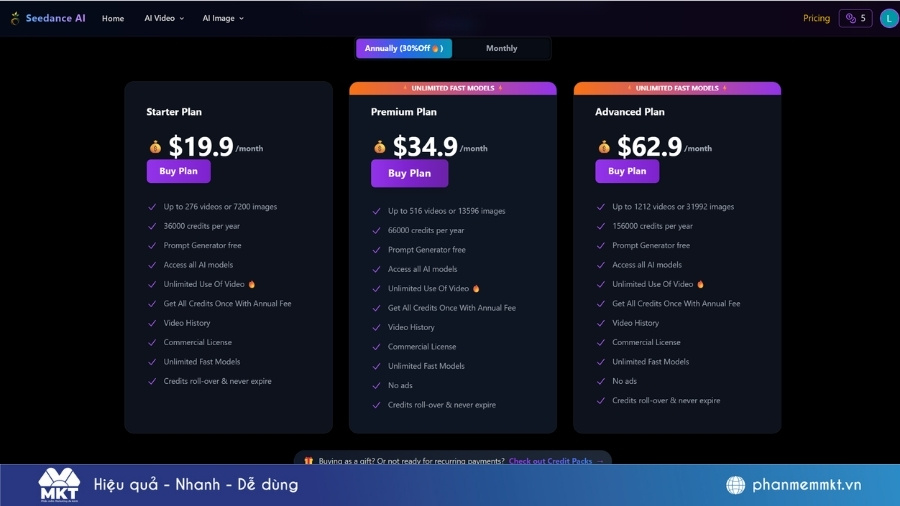Image resolution: width=900 pixels, height=506 pixels.
Task: Click the Premium Plan heading
Action: click(x=404, y=112)
